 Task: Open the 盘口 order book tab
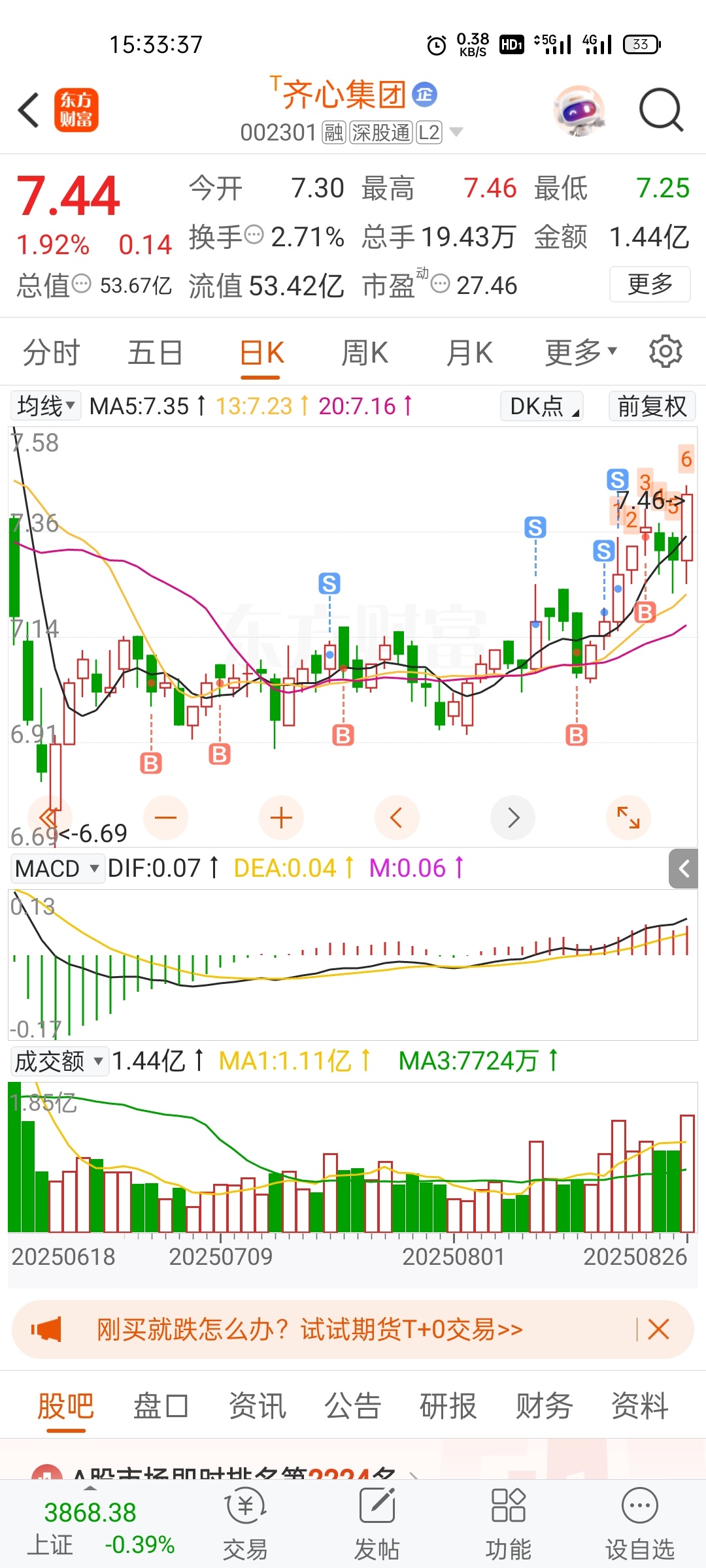pos(161,1406)
